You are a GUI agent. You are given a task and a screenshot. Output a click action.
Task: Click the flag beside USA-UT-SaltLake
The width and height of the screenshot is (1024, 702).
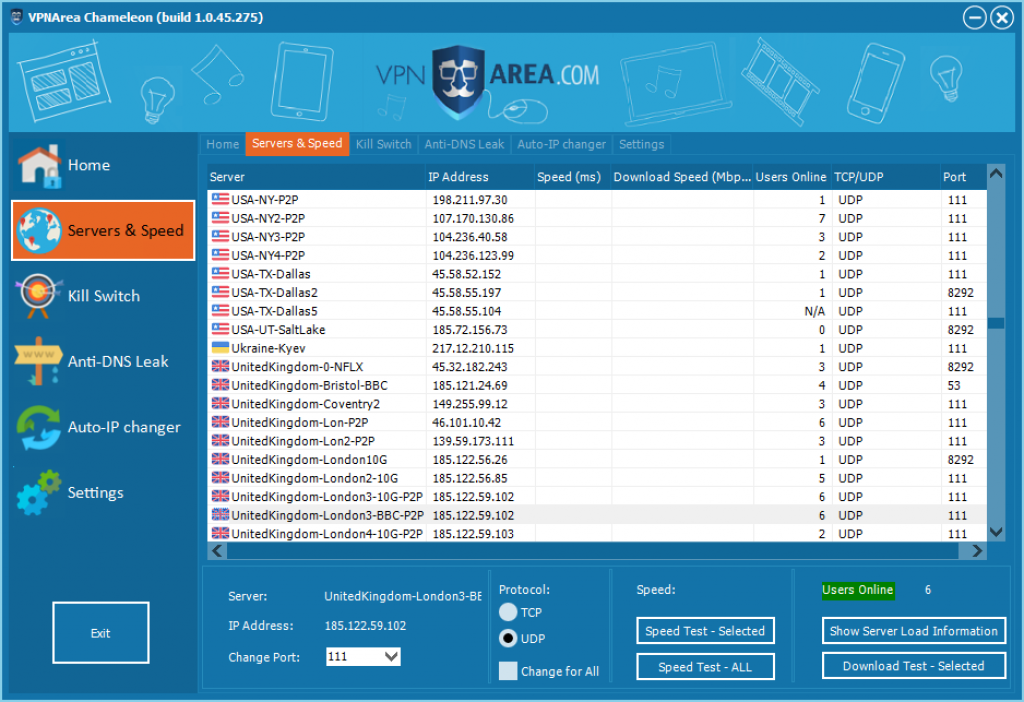coord(220,329)
